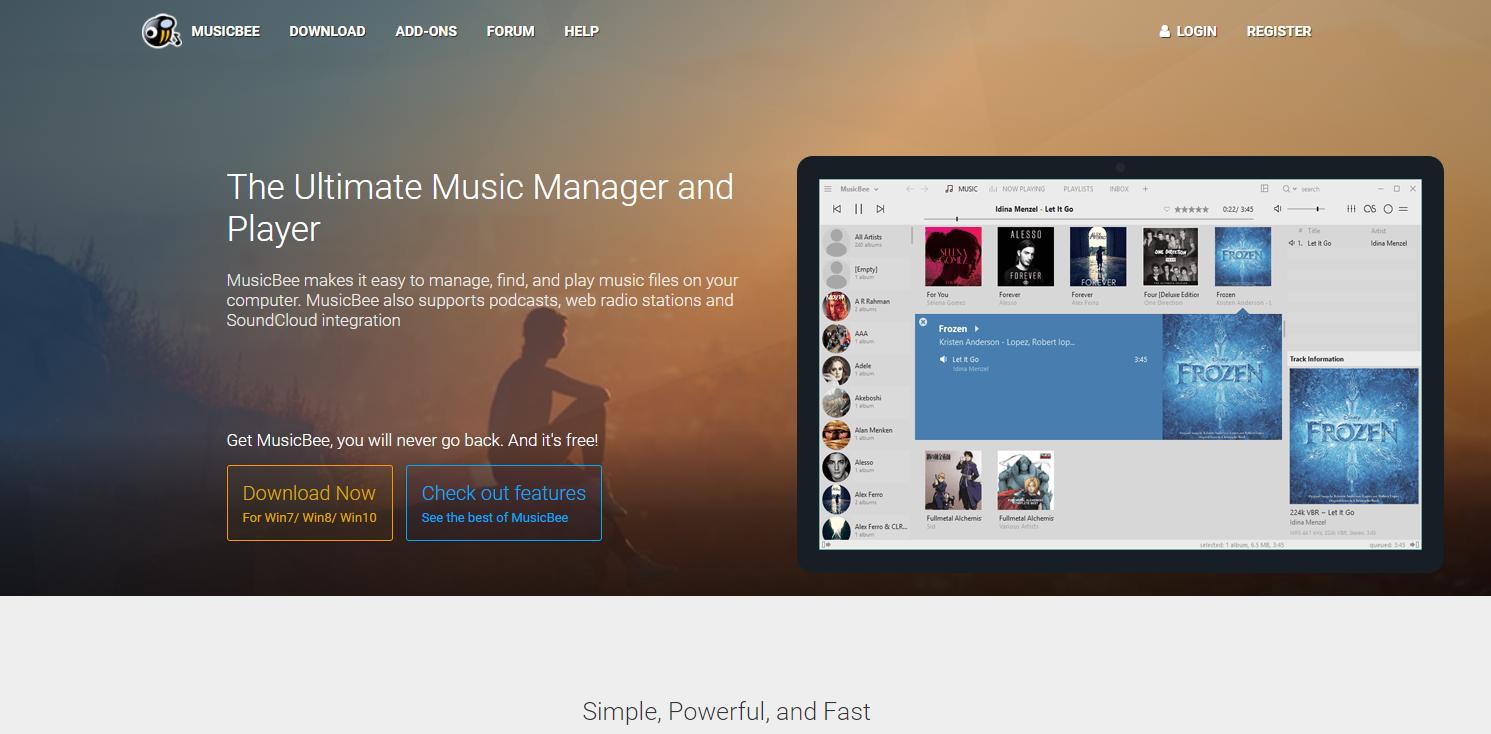Visit the FORUM page
This screenshot has height=734, width=1491.
[511, 31]
